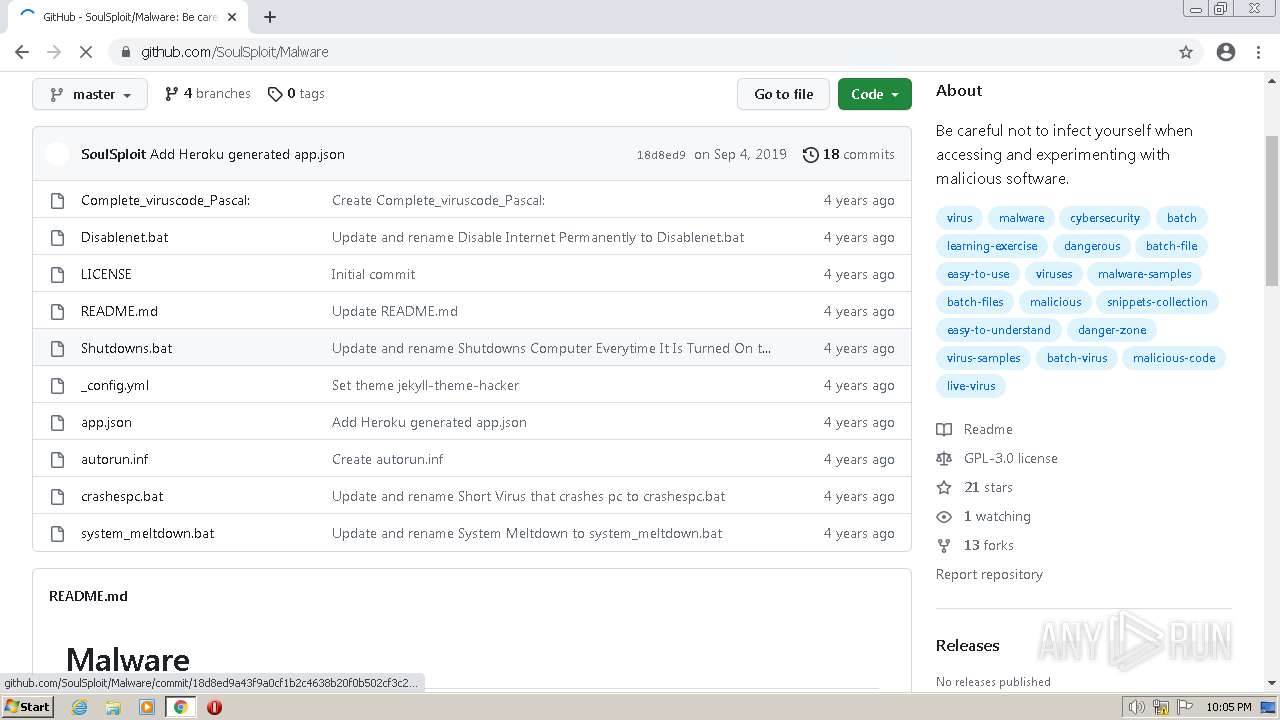Select the live-virus topic tag
Screen dimensions: 1280x720
(x=971, y=386)
